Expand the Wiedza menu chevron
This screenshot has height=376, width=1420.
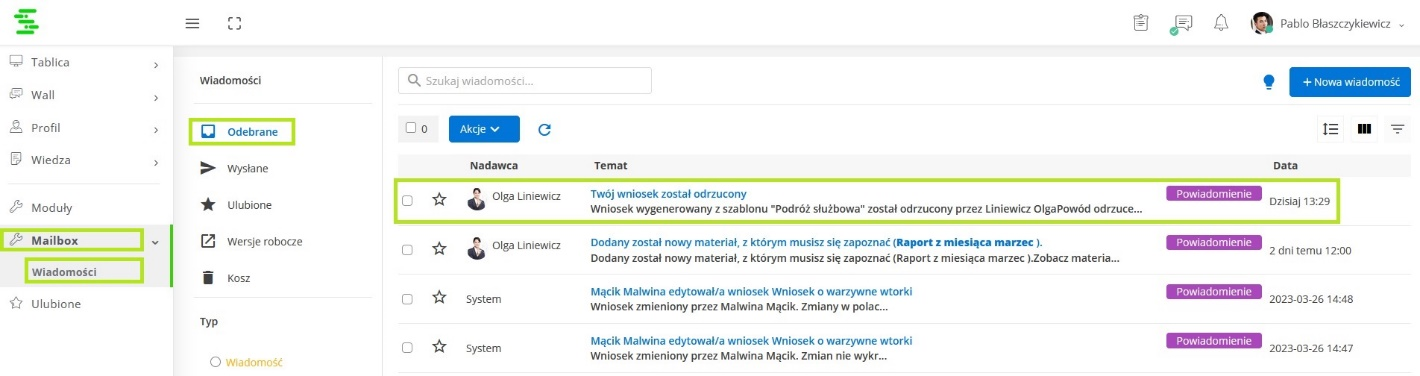[x=156, y=162]
